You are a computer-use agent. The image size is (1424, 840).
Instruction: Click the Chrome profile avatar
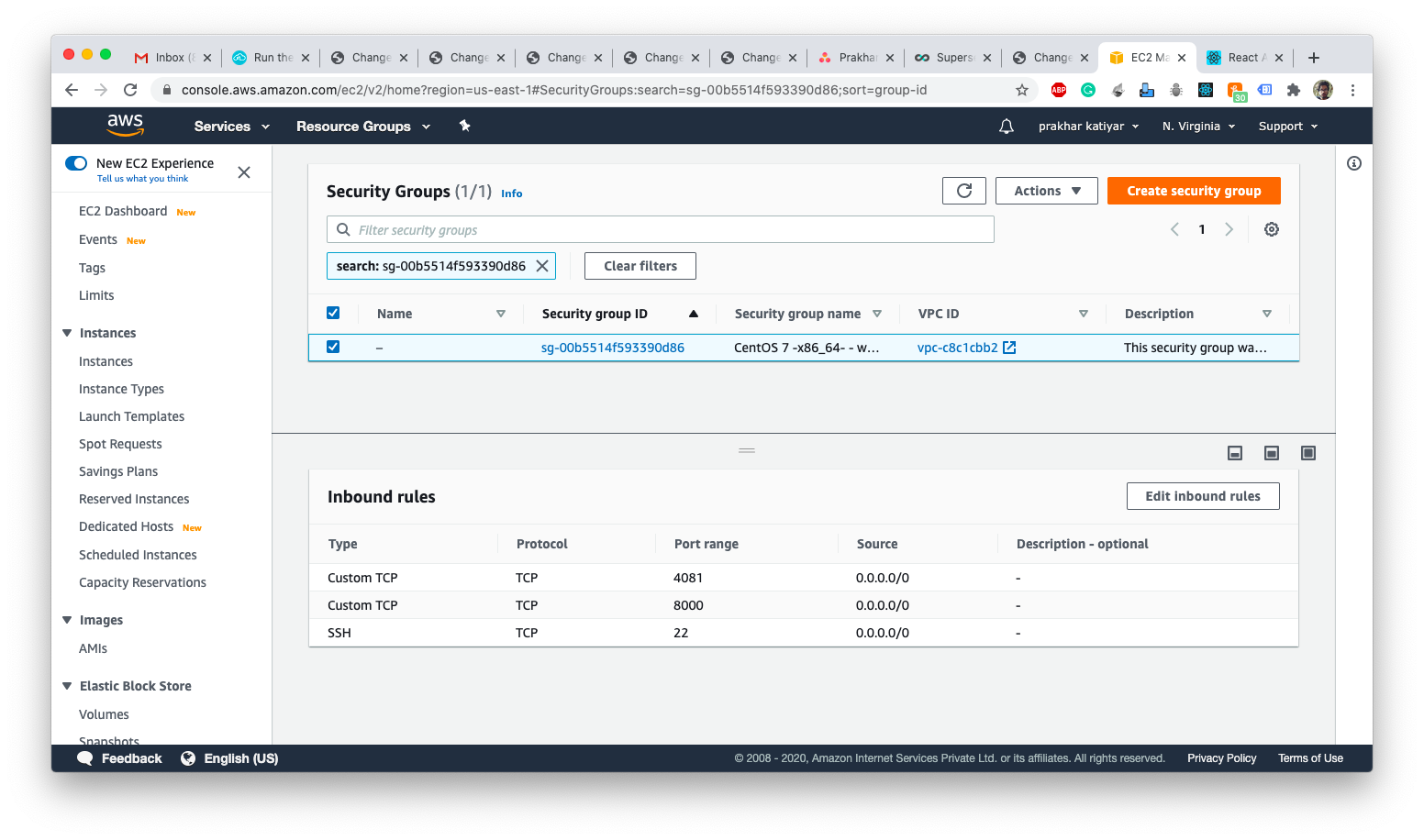[x=1323, y=90]
